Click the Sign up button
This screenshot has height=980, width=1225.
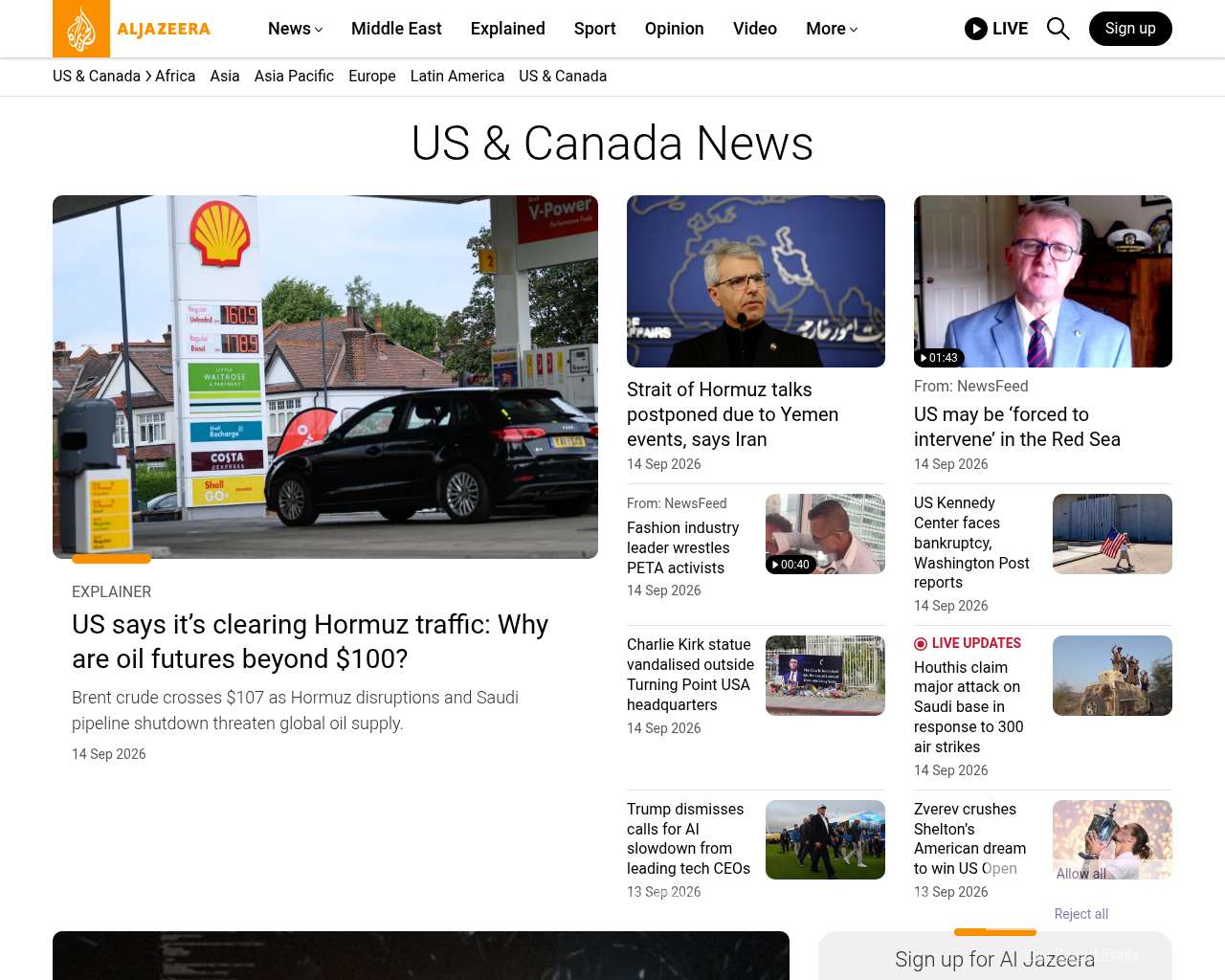[1130, 29]
